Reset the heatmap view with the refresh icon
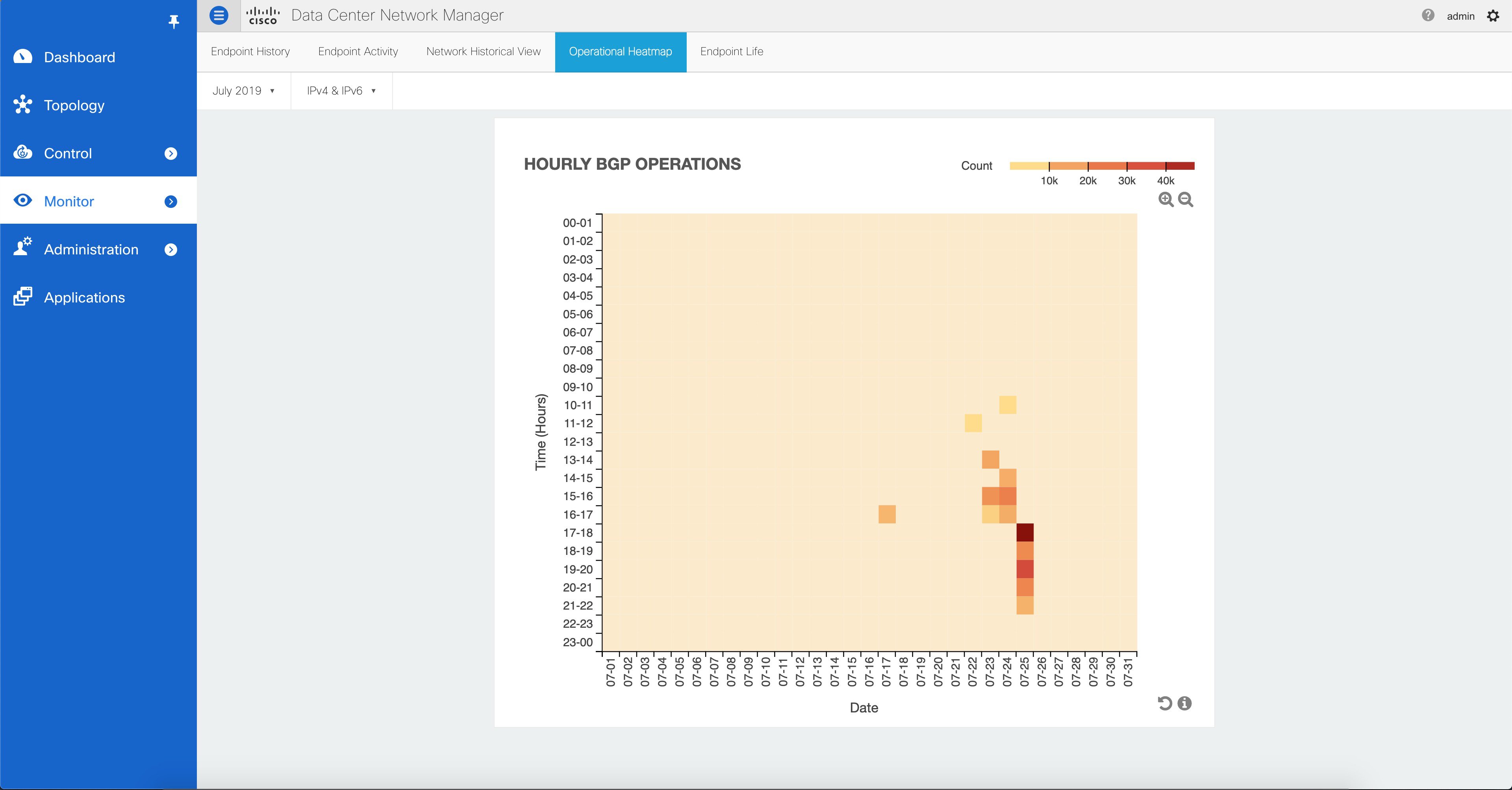This screenshot has width=1512, height=790. coord(1165,703)
